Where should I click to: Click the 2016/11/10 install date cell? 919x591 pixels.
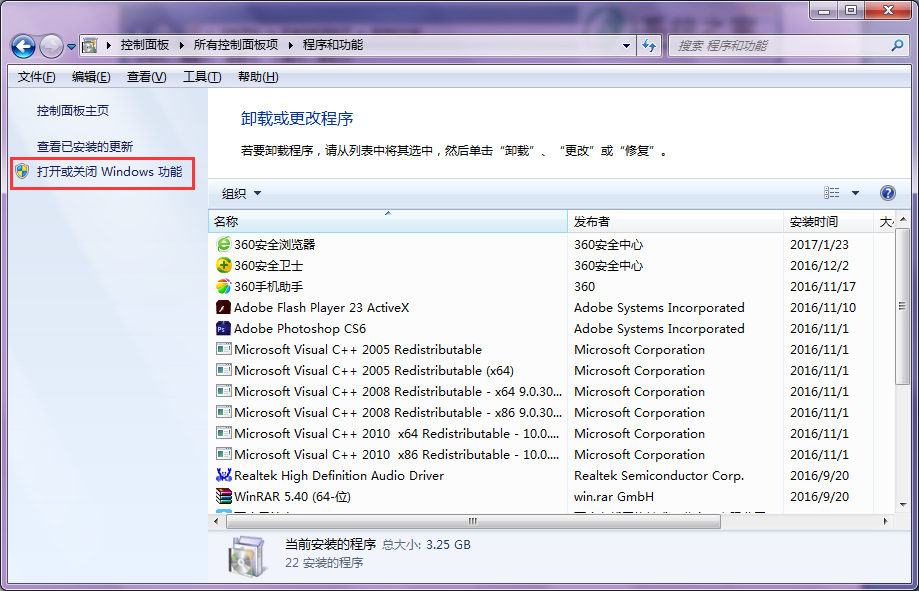823,308
